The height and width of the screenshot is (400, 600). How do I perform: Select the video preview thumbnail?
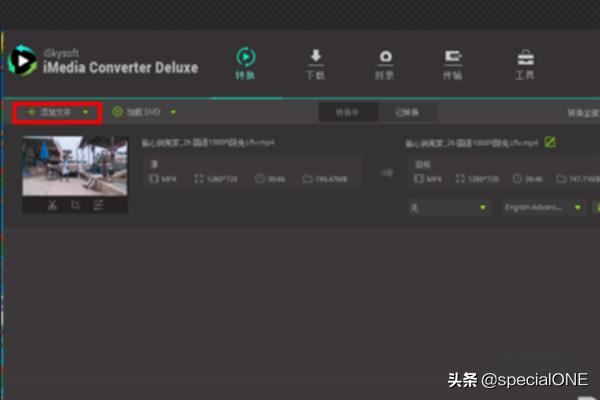pyautogui.click(x=75, y=166)
